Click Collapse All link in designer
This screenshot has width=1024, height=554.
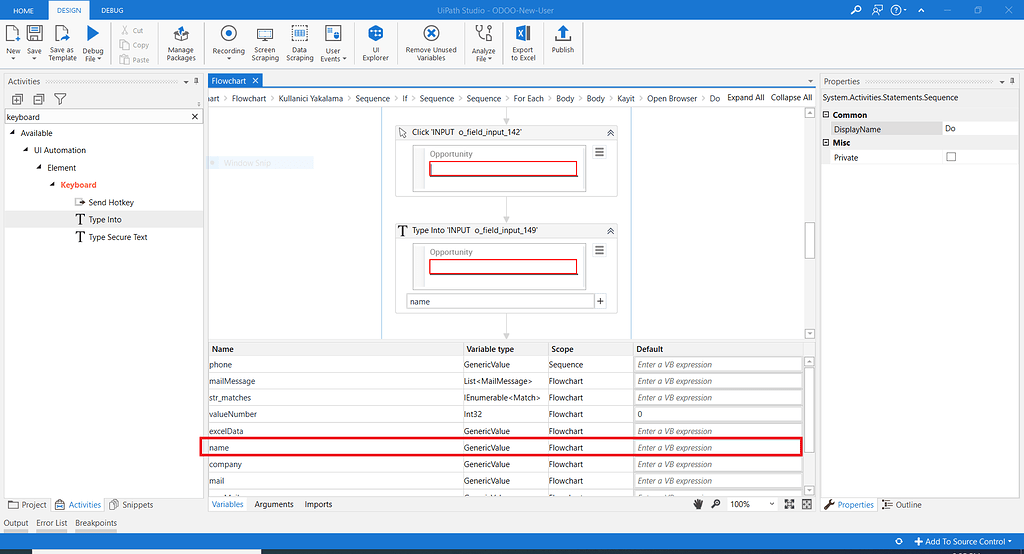point(792,97)
